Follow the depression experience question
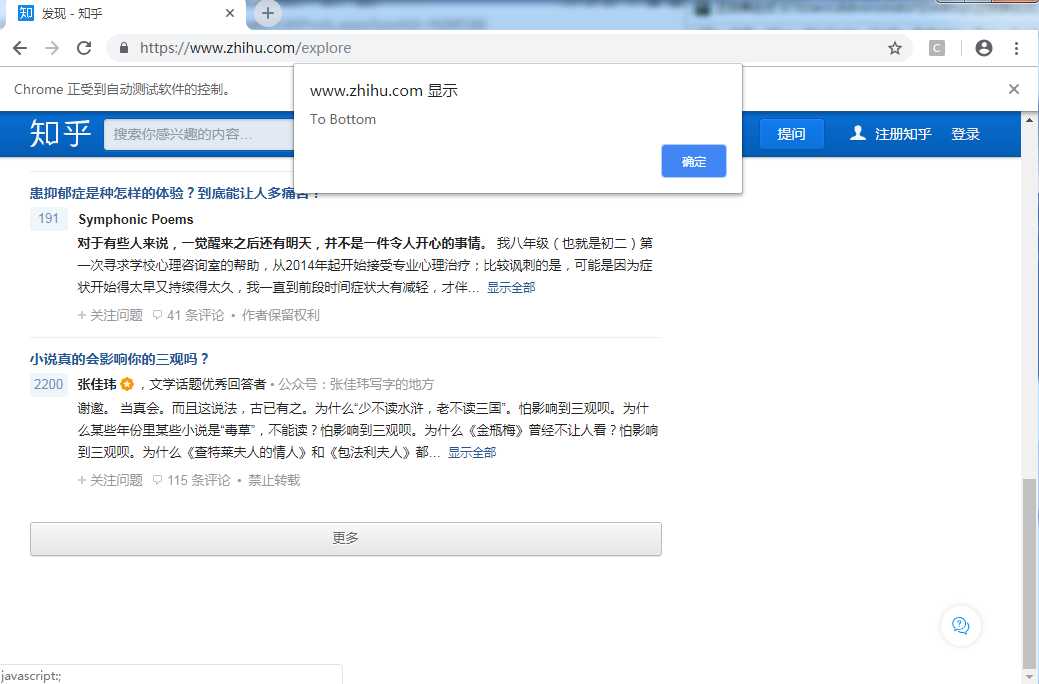 110,315
